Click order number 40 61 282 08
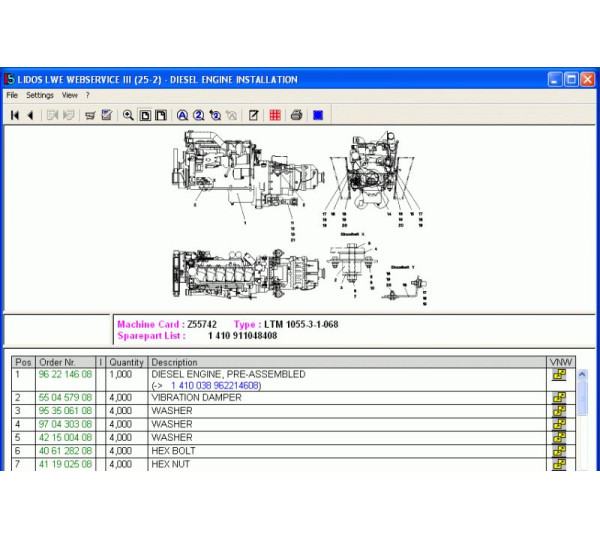This screenshot has height=539, width=600. pos(65,451)
